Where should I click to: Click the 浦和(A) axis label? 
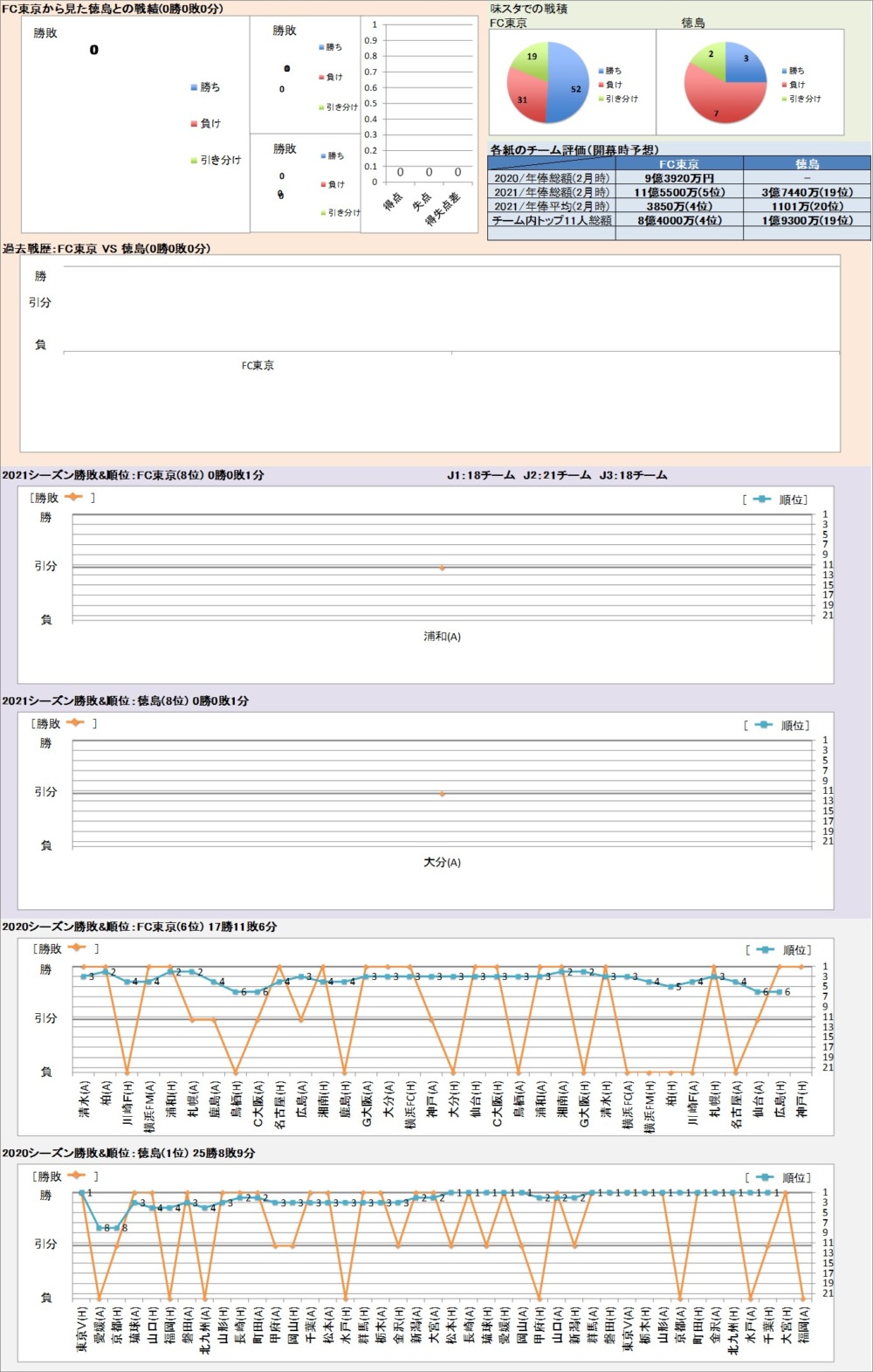[442, 637]
